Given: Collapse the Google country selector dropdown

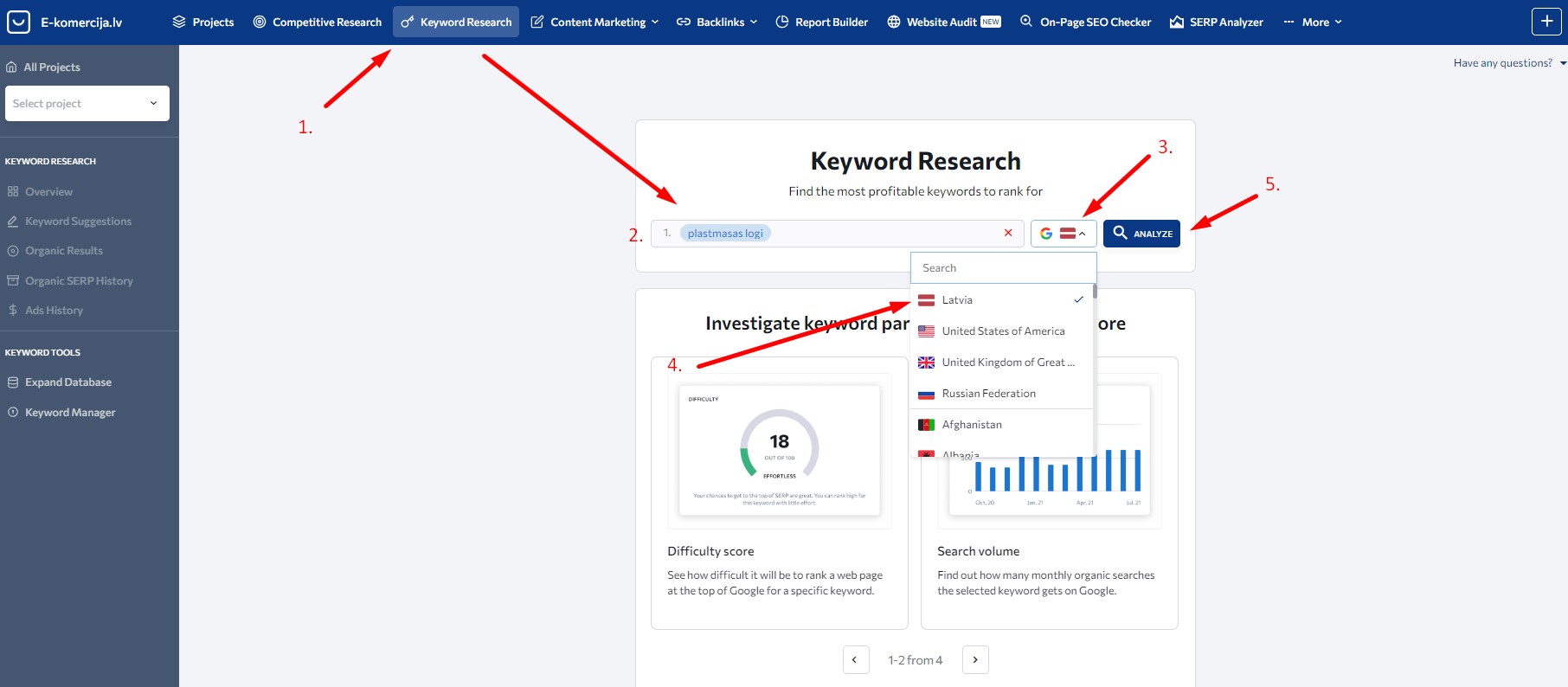Looking at the screenshot, I should click(x=1064, y=234).
